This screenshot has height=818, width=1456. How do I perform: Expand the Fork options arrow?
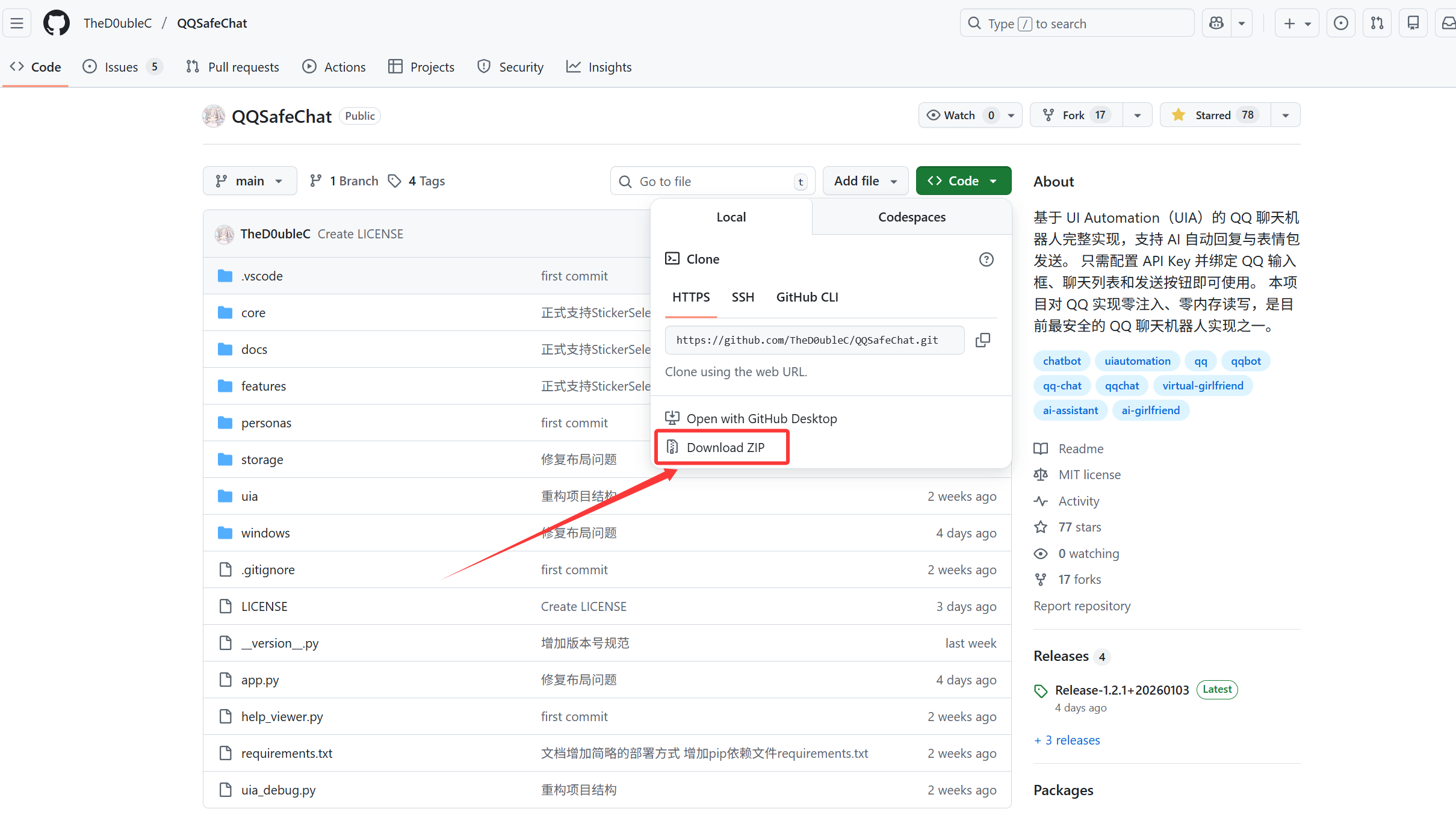coord(1137,115)
